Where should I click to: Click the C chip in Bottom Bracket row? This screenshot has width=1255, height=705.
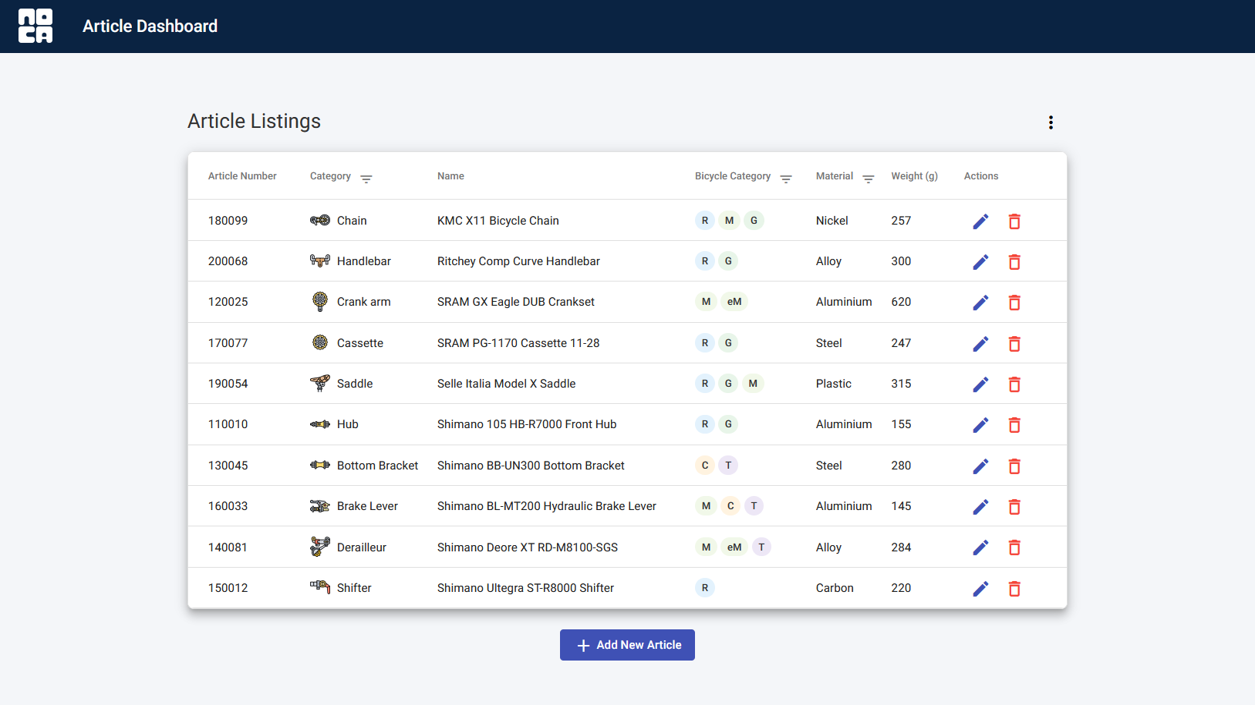point(705,465)
